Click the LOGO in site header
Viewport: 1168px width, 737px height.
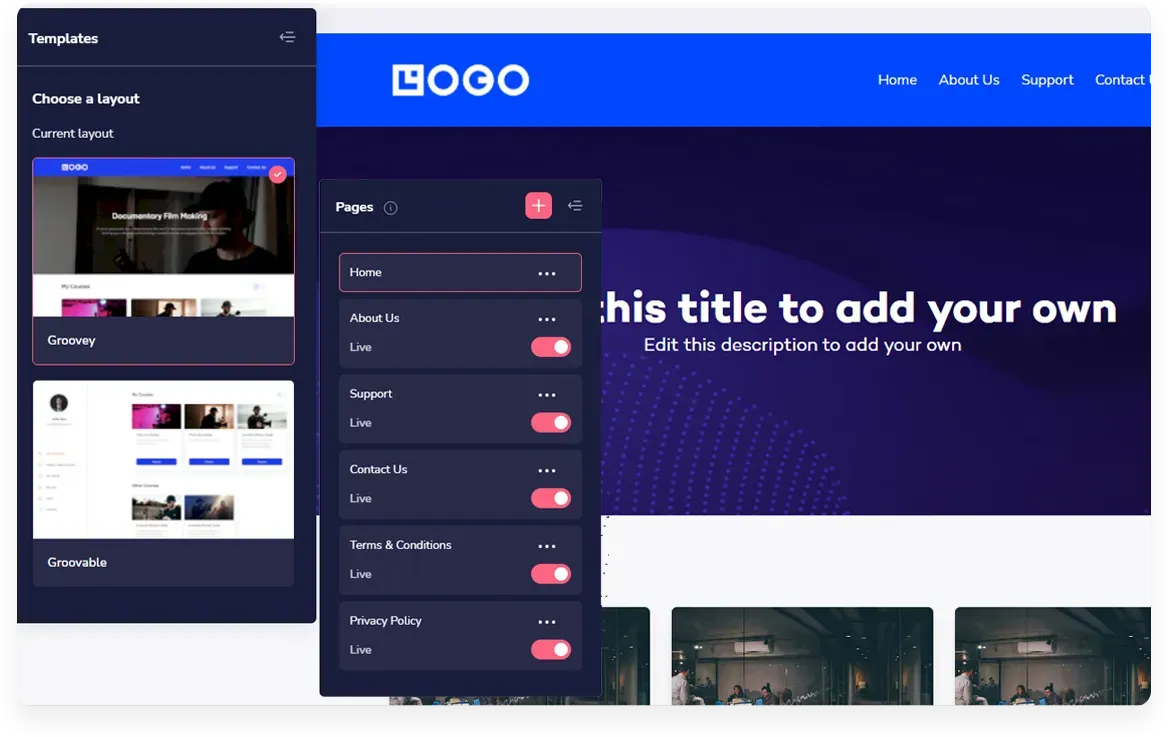click(460, 80)
